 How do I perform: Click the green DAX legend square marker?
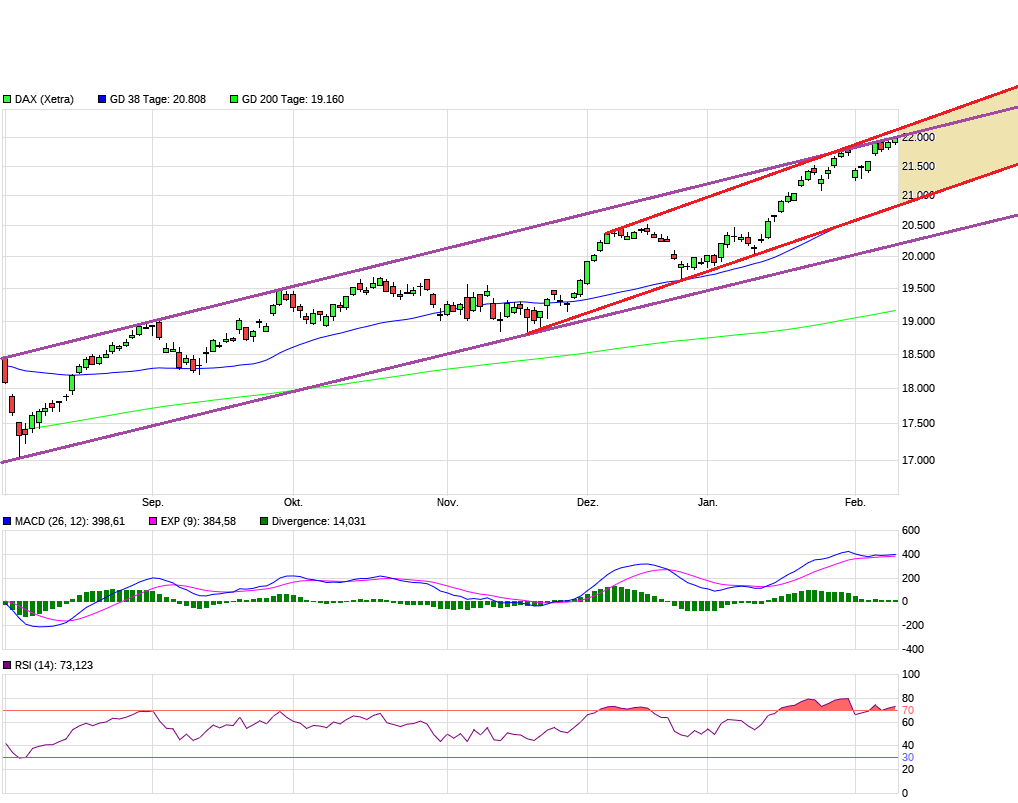tap(7, 99)
